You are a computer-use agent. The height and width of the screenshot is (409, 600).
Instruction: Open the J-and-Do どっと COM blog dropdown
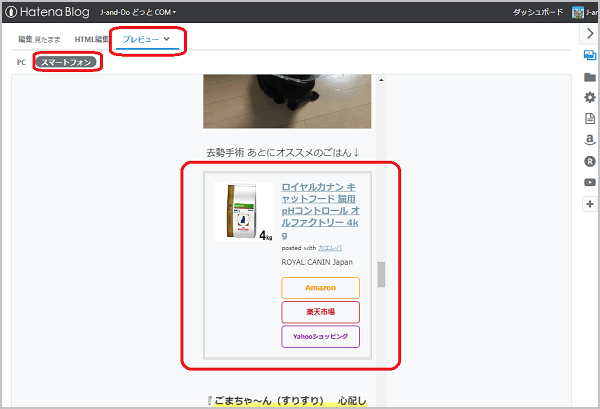click(x=138, y=12)
